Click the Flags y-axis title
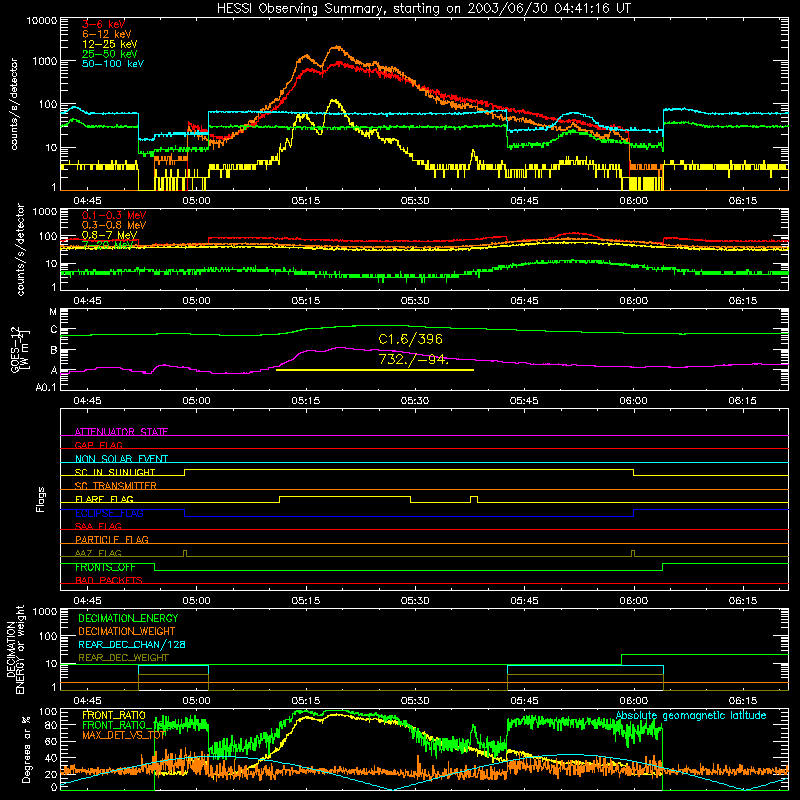Image resolution: width=800 pixels, height=800 pixels. (41, 500)
